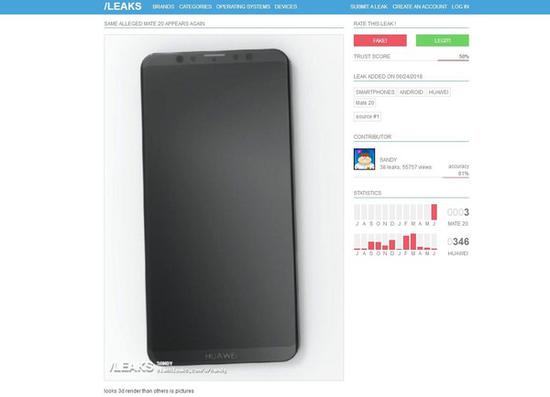Rate this leak as Legit
This screenshot has width=550, height=397.
point(442,40)
